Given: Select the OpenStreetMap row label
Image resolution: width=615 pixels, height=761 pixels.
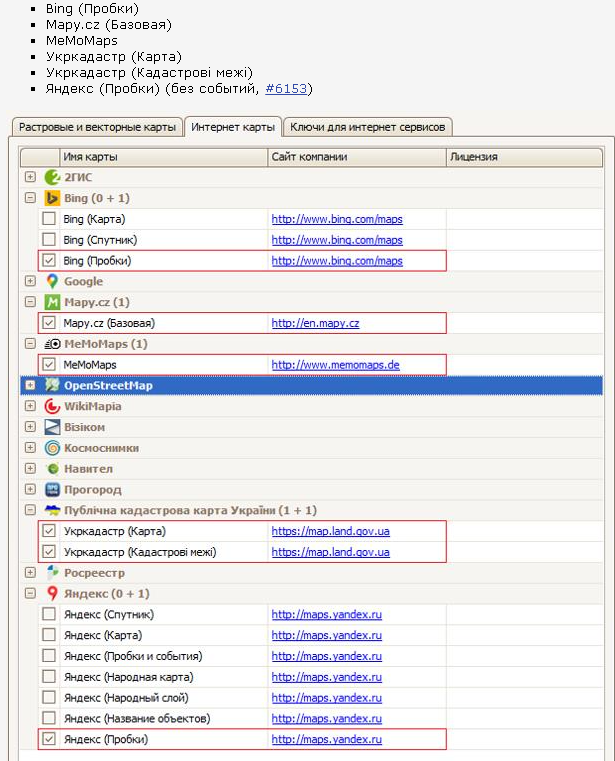Looking at the screenshot, I should pyautogui.click(x=108, y=386).
